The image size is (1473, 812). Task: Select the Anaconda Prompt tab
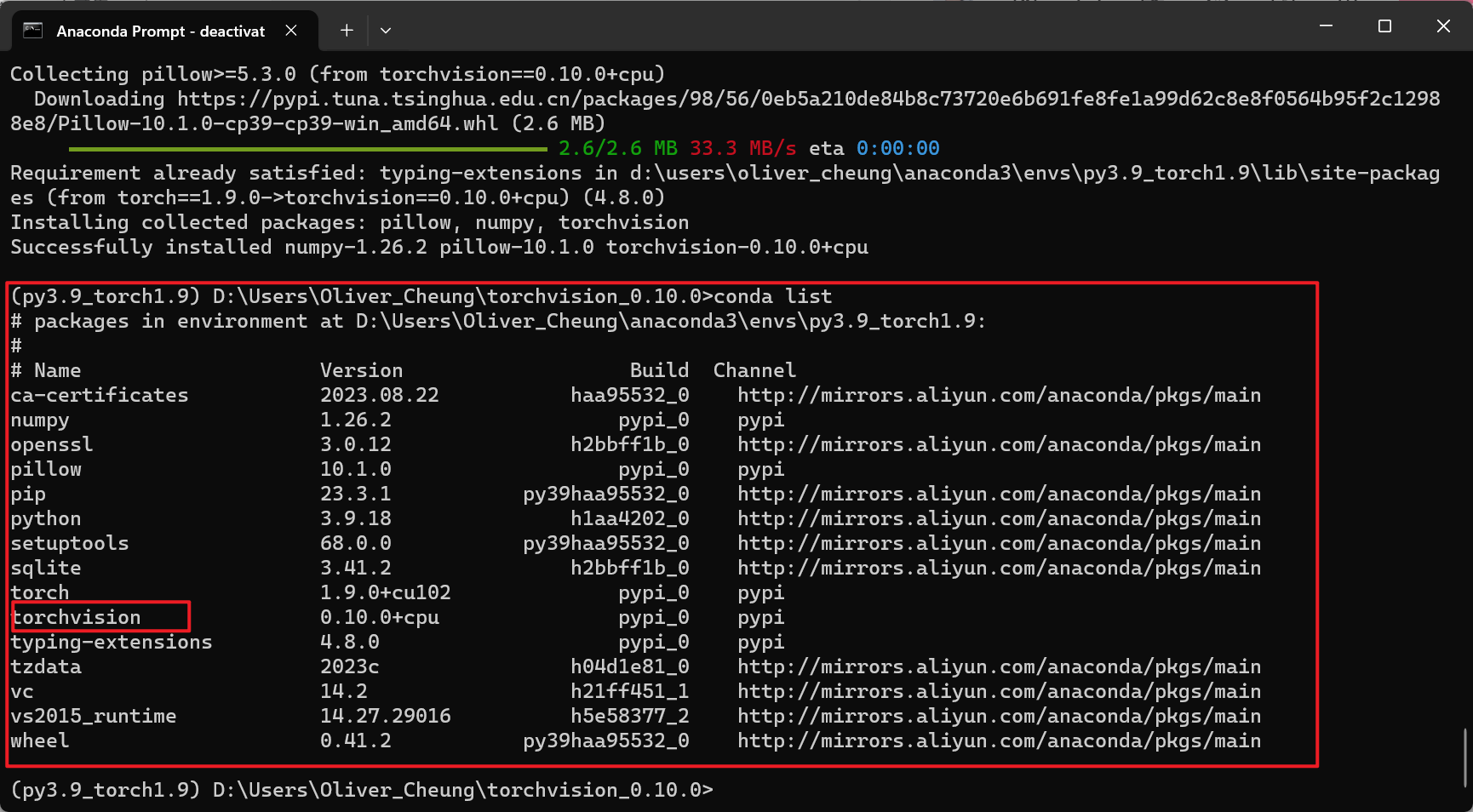164,31
